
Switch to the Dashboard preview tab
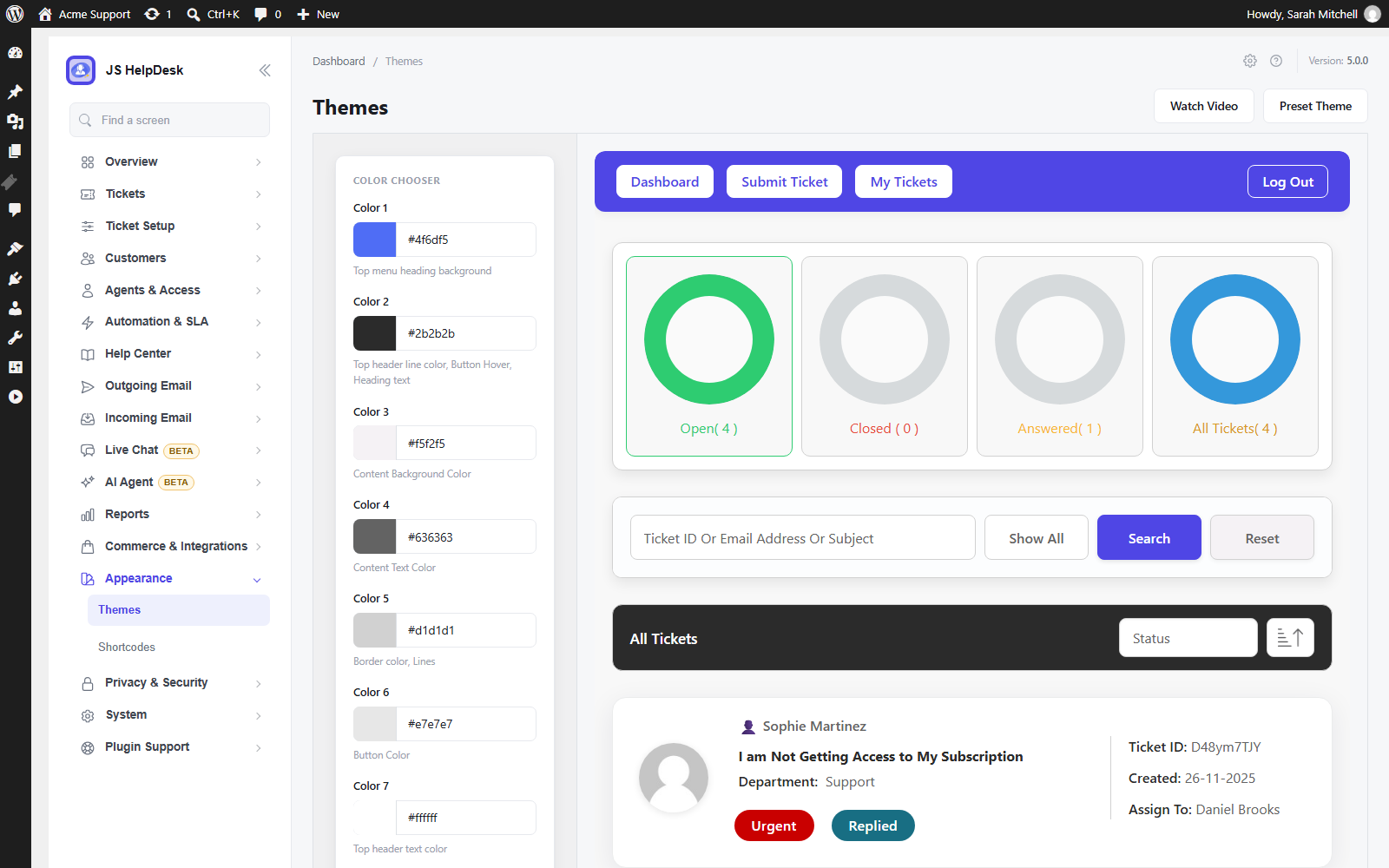(665, 181)
